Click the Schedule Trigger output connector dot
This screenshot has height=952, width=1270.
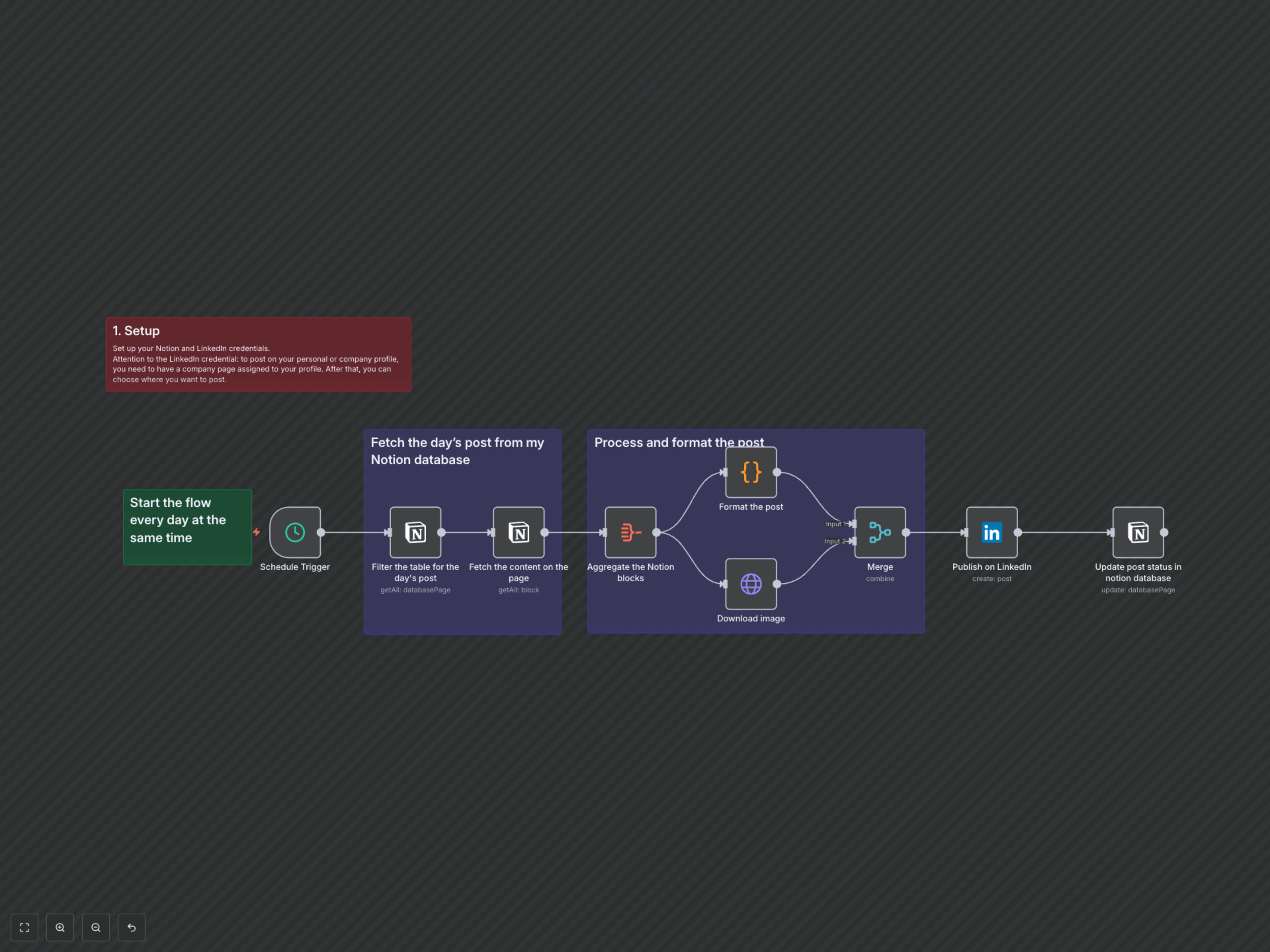321,532
